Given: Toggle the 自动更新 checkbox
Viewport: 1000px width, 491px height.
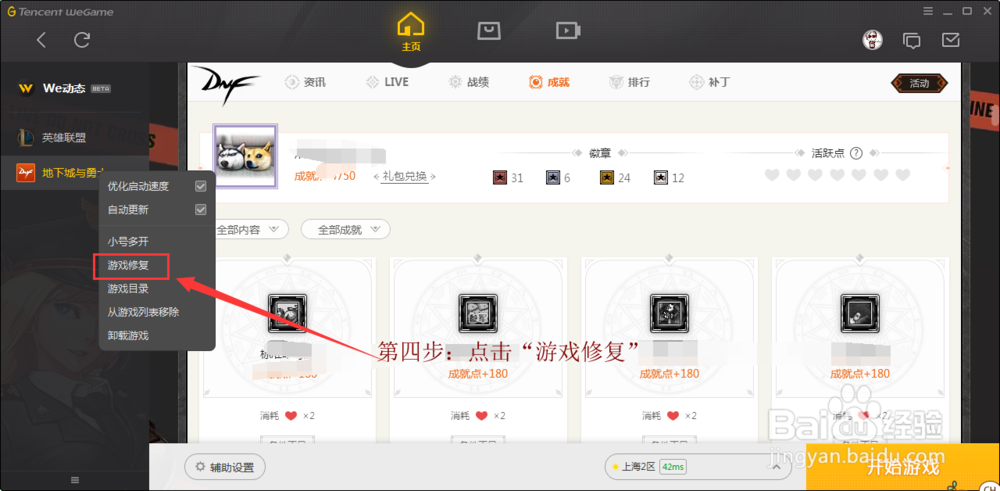Looking at the screenshot, I should (201, 209).
